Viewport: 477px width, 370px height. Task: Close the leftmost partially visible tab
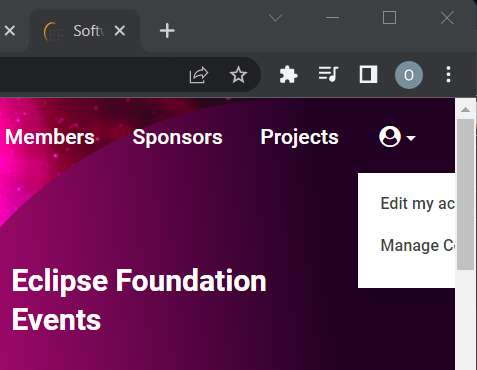point(10,31)
